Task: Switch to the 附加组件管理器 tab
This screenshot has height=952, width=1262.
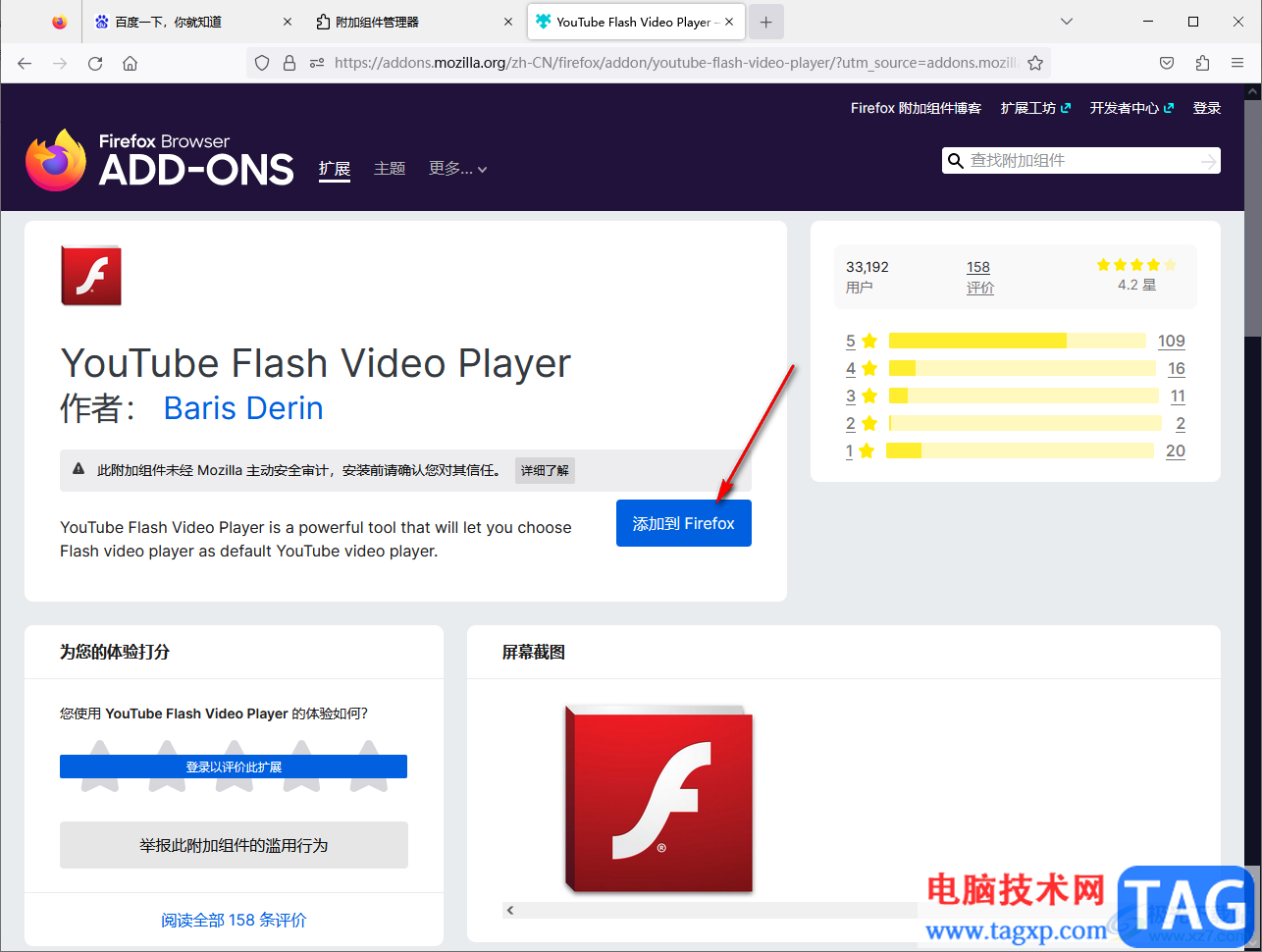Action: tap(415, 22)
